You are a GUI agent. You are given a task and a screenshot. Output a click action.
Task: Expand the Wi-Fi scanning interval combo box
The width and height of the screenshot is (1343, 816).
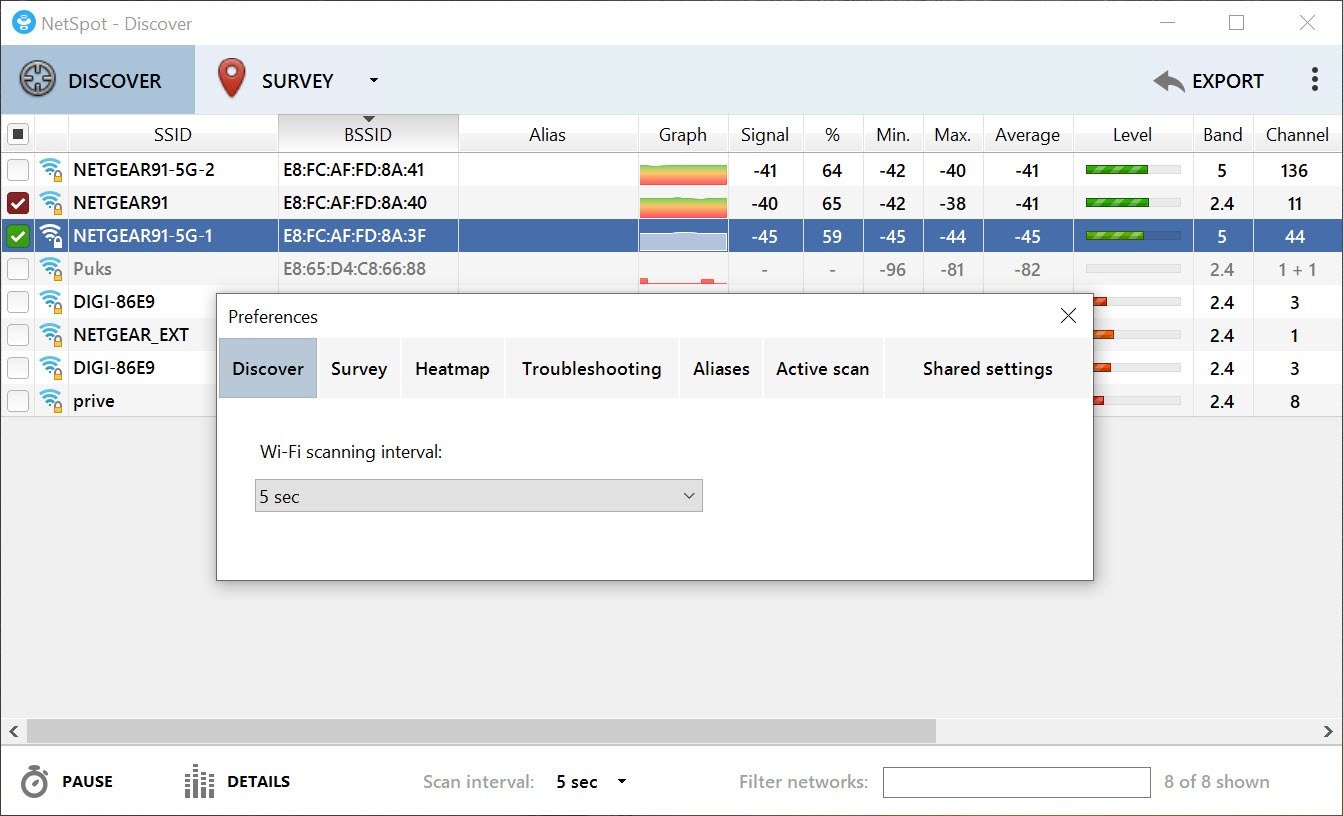tap(479, 496)
